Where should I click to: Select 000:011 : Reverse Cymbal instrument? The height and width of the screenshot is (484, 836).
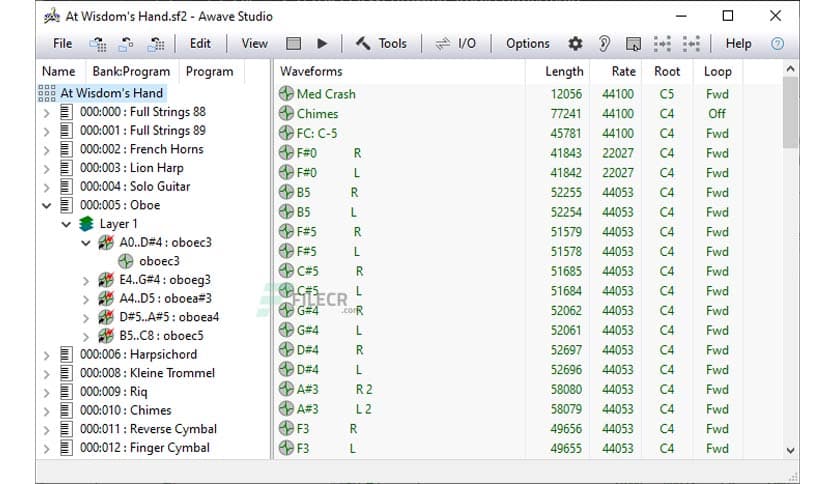point(148,429)
